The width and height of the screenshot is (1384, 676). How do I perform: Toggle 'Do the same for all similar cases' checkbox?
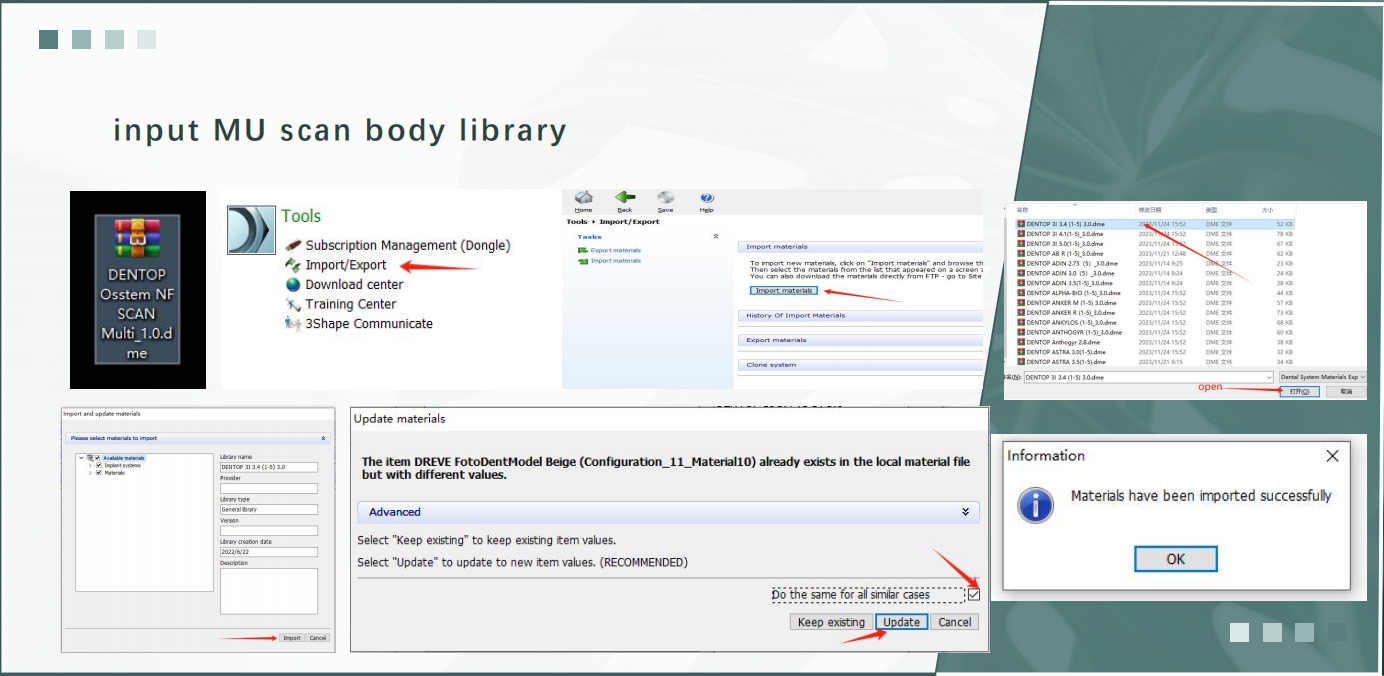click(x=973, y=594)
